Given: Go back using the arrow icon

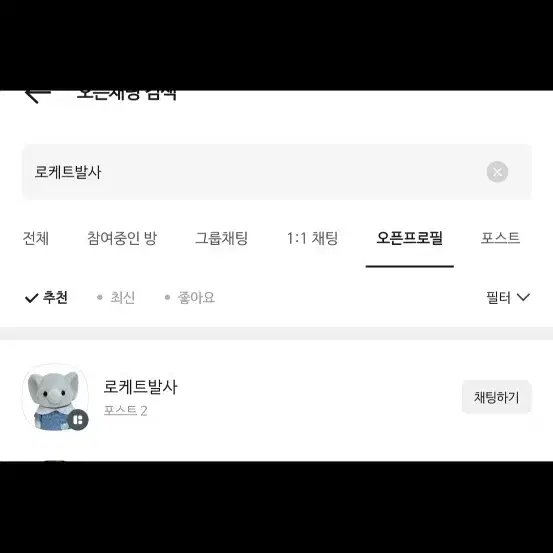Looking at the screenshot, I should click(38, 97).
